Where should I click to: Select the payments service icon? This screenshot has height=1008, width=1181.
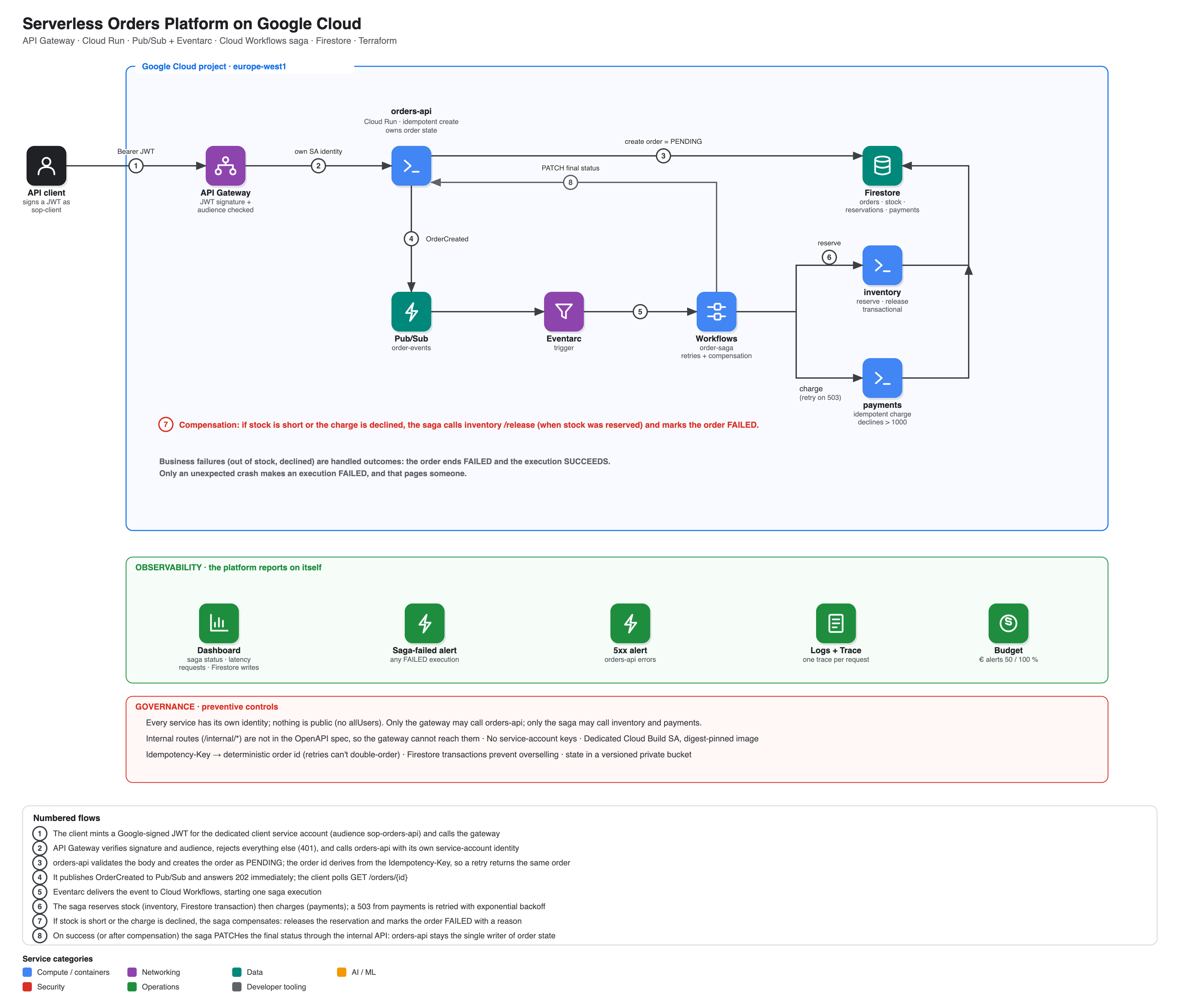coord(882,378)
